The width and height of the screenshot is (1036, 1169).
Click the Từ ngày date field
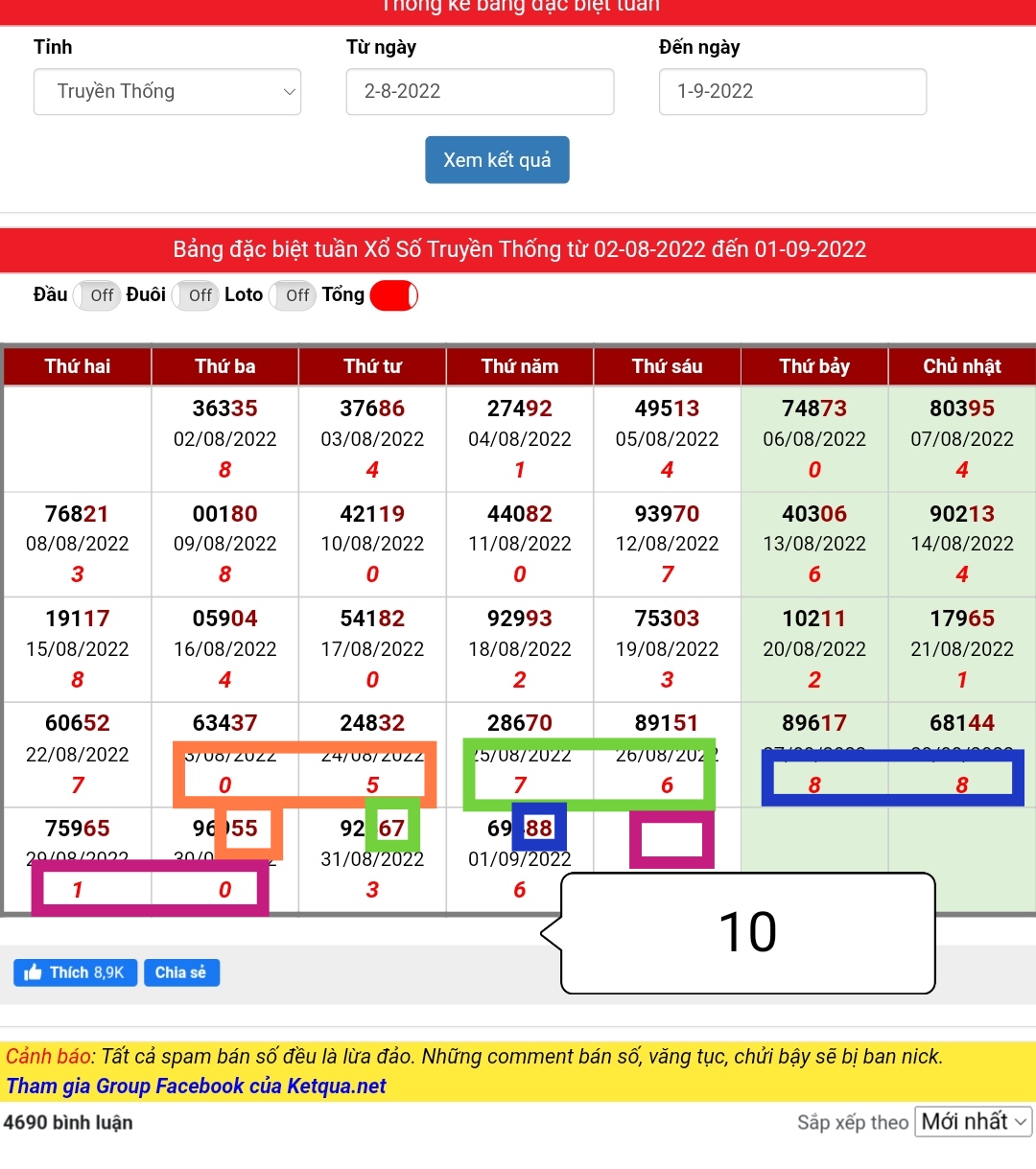[x=480, y=92]
